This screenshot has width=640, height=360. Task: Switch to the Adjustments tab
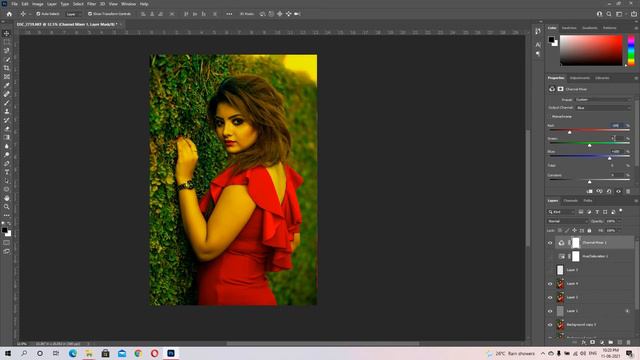(x=580, y=78)
